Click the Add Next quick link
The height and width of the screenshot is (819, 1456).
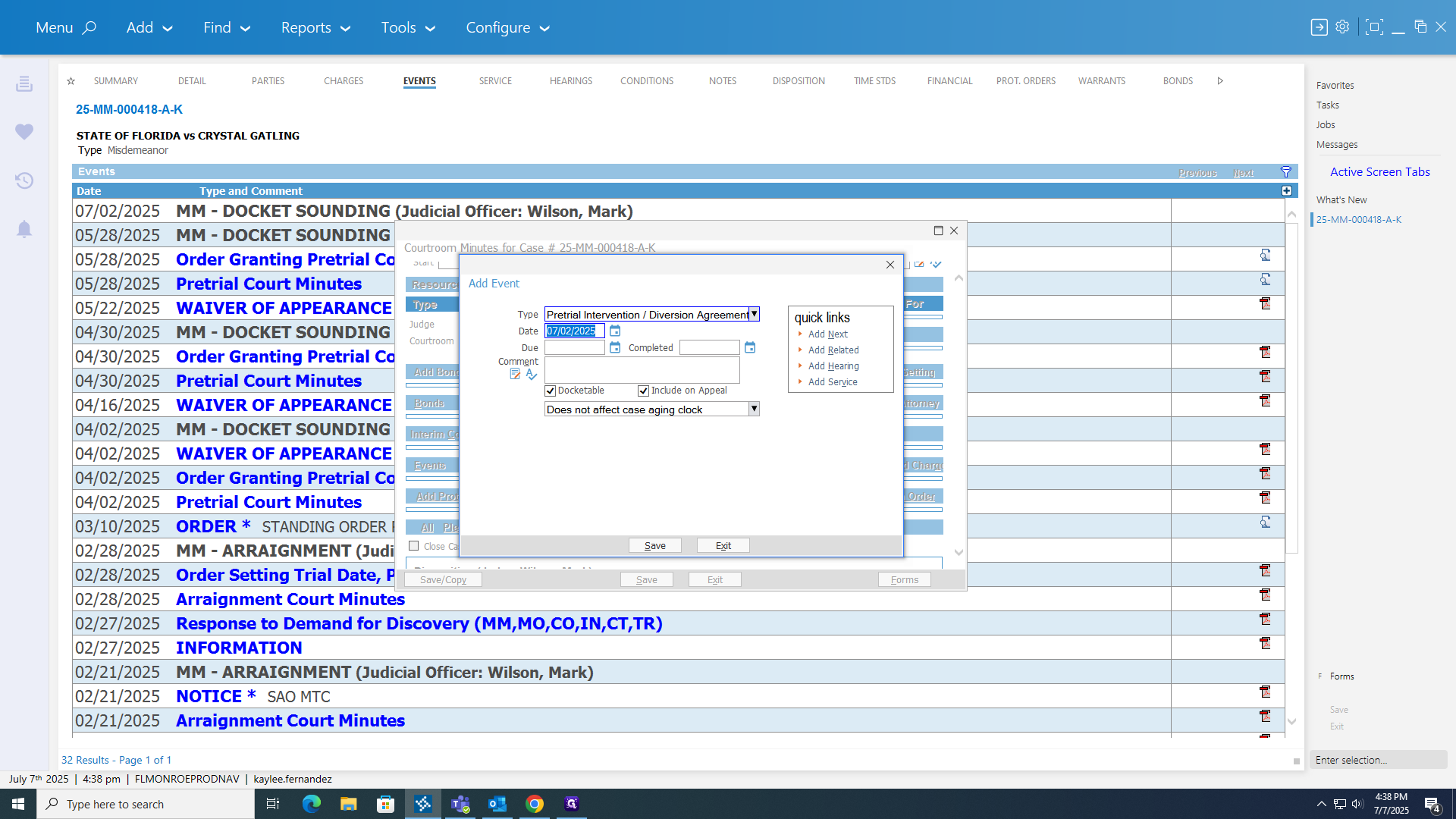tap(828, 334)
